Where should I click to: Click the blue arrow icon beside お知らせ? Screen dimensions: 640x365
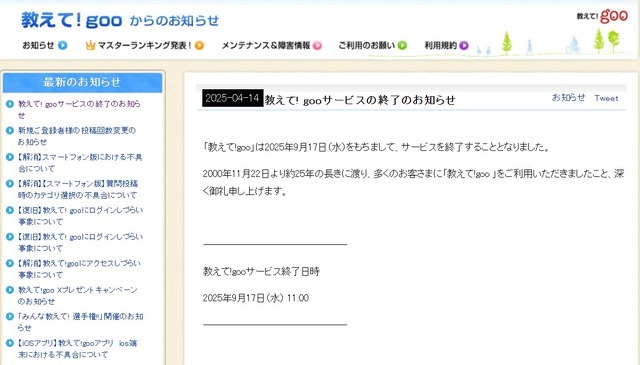click(x=62, y=45)
